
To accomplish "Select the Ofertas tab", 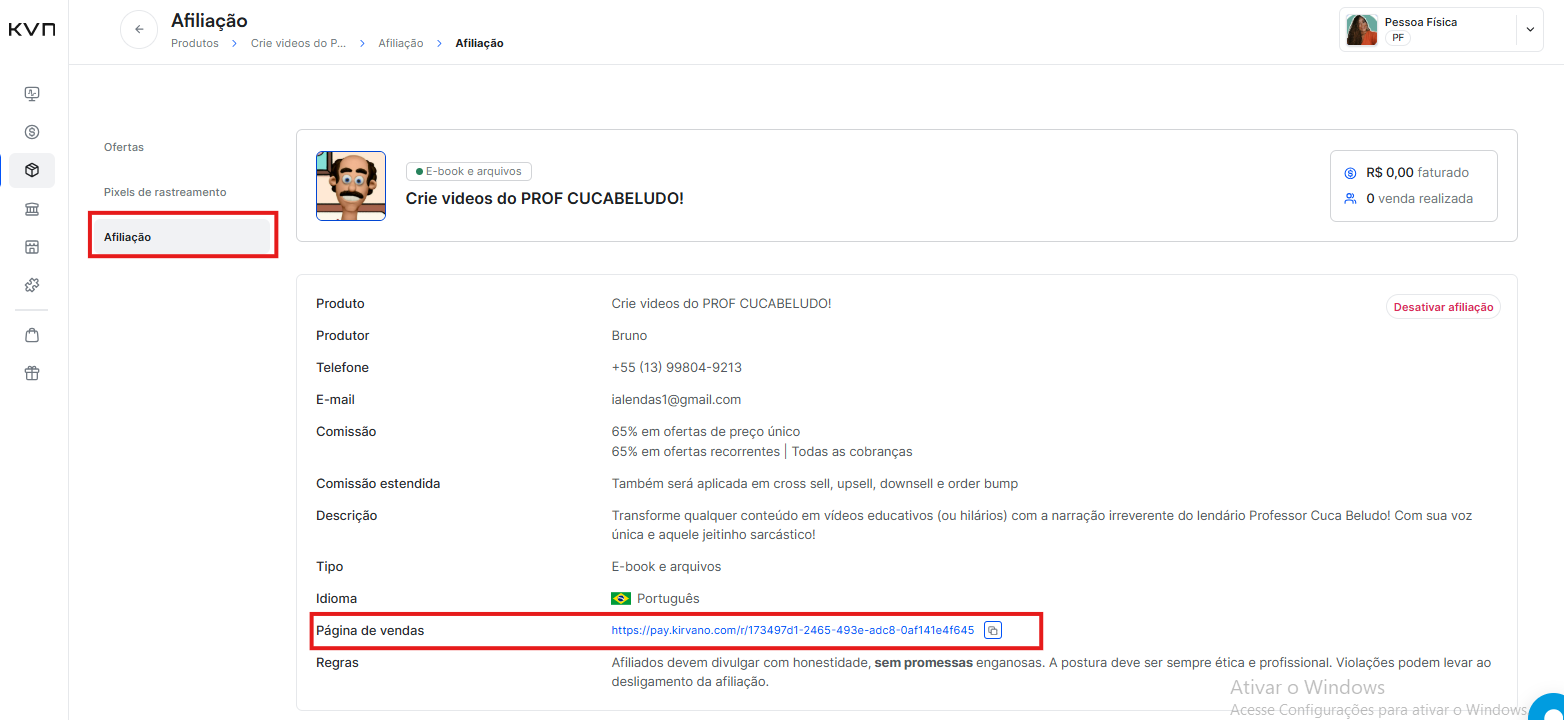I will pos(124,147).
